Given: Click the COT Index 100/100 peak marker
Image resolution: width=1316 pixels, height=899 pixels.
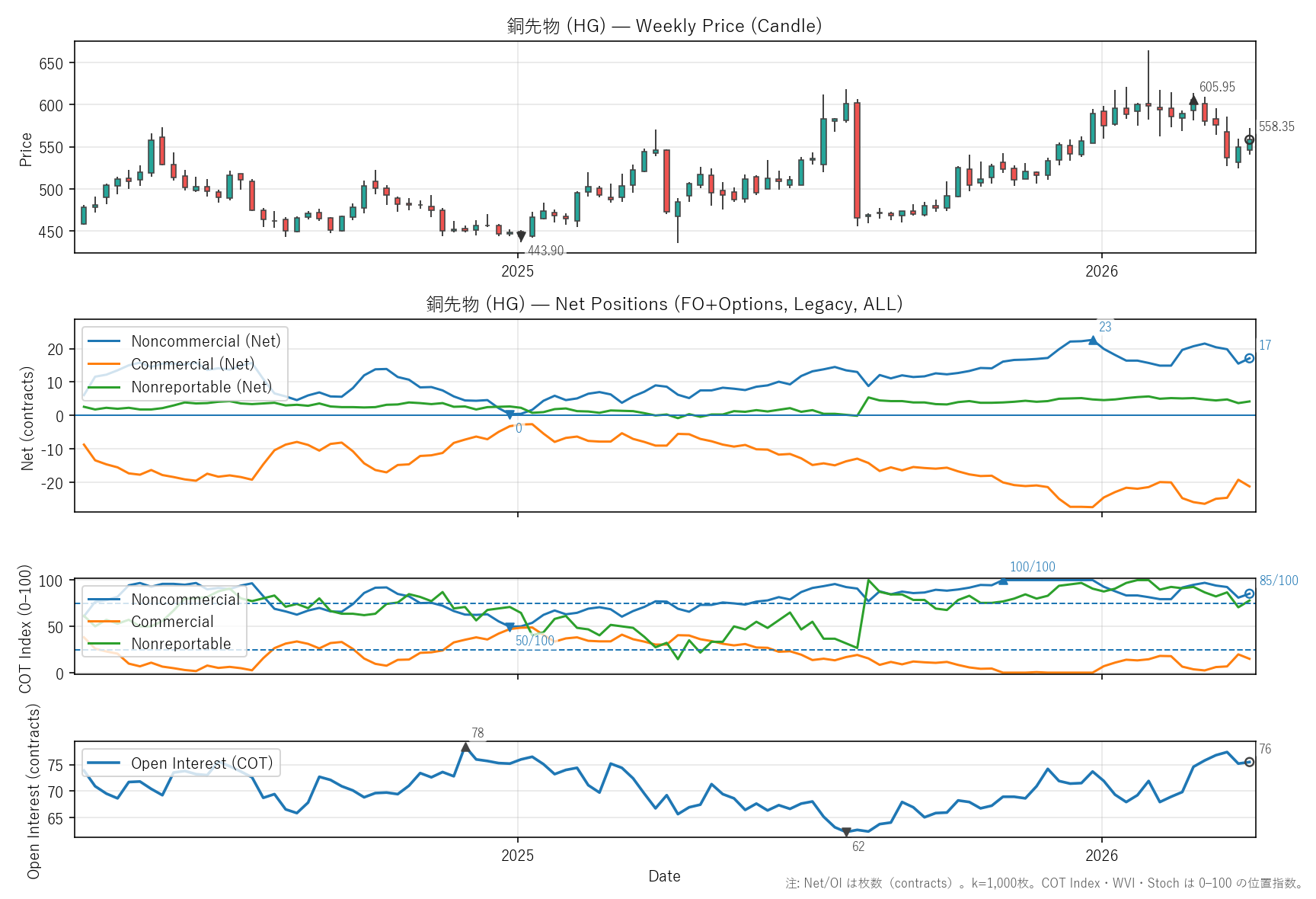Looking at the screenshot, I should (1003, 581).
